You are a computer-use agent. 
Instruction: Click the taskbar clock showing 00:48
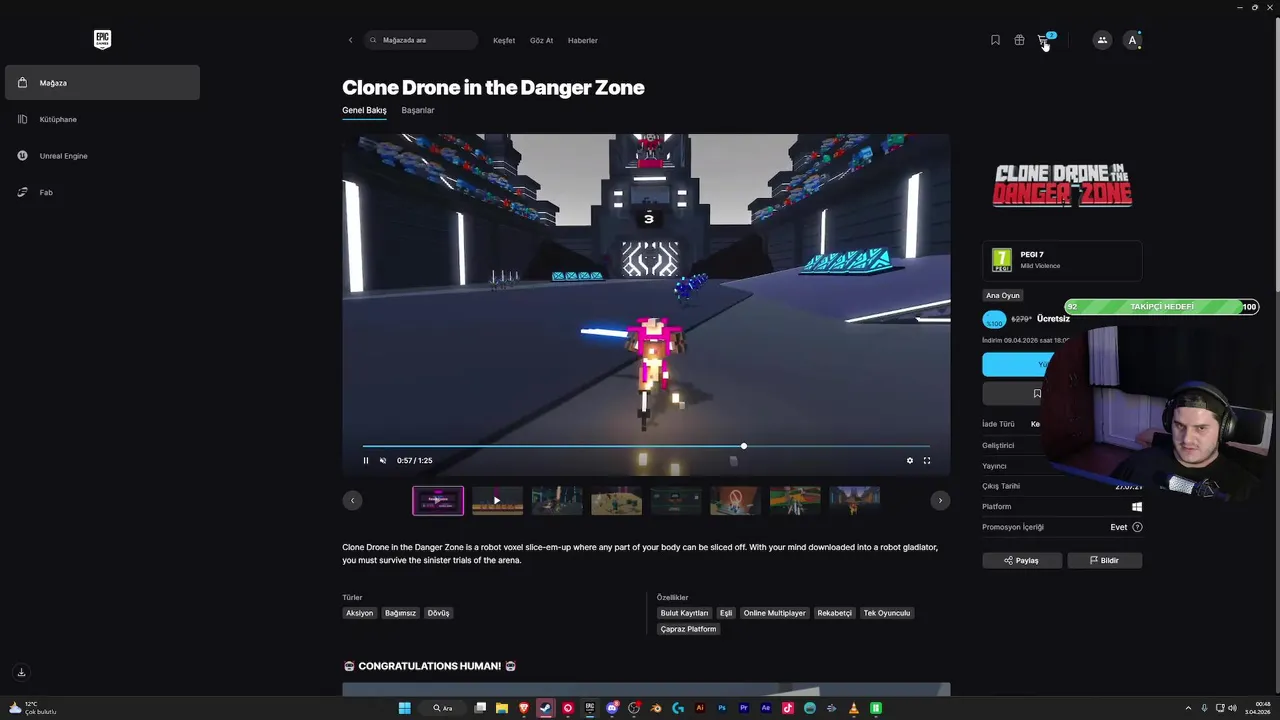coord(1256,708)
